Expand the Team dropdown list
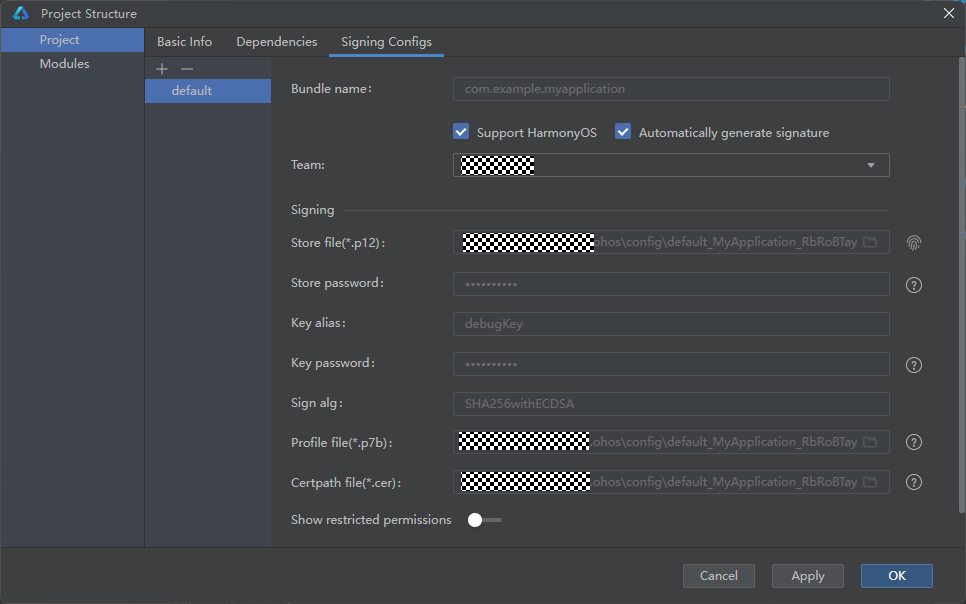 point(870,165)
